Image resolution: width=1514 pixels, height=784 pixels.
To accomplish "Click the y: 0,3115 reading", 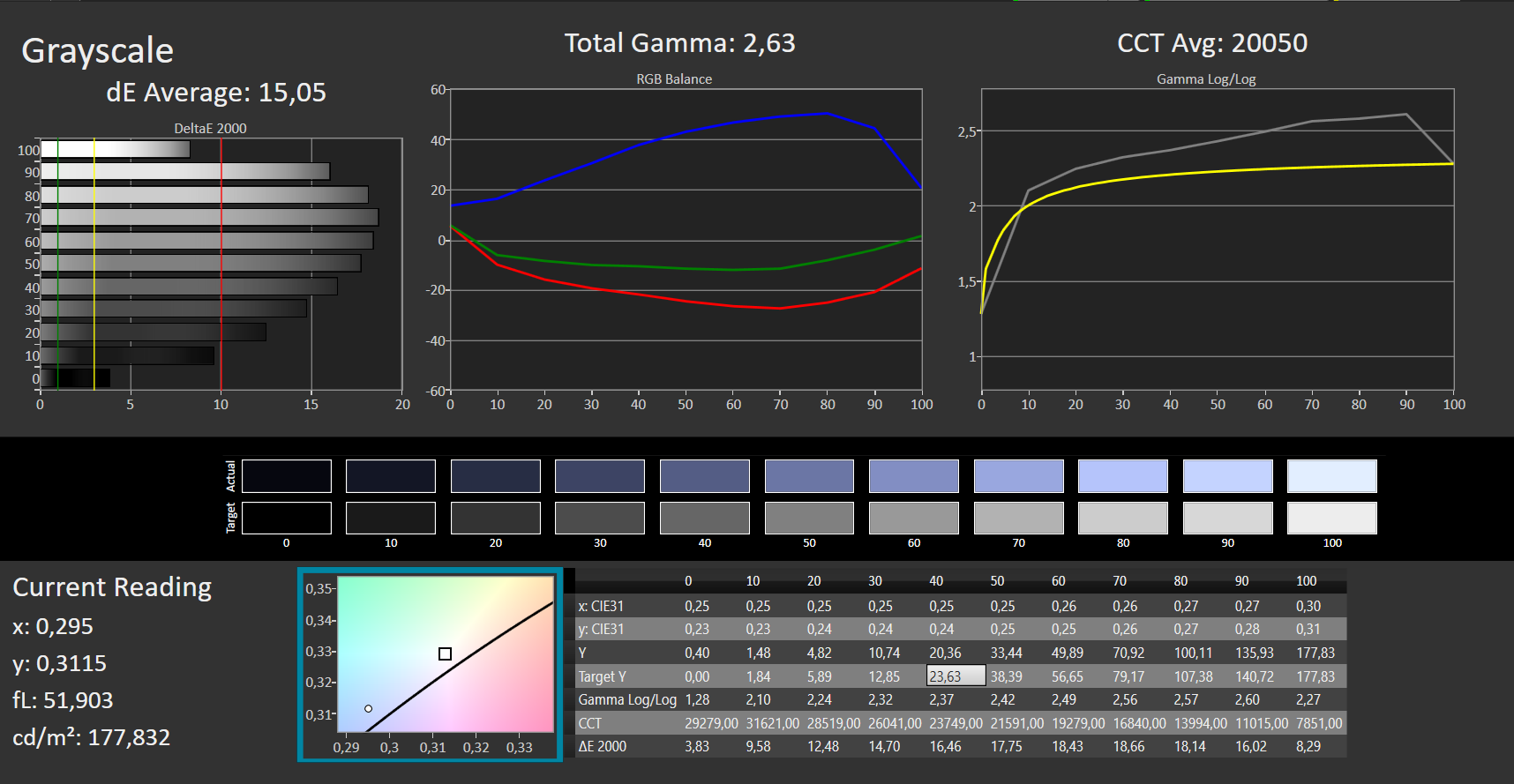I will pyautogui.click(x=59, y=663).
